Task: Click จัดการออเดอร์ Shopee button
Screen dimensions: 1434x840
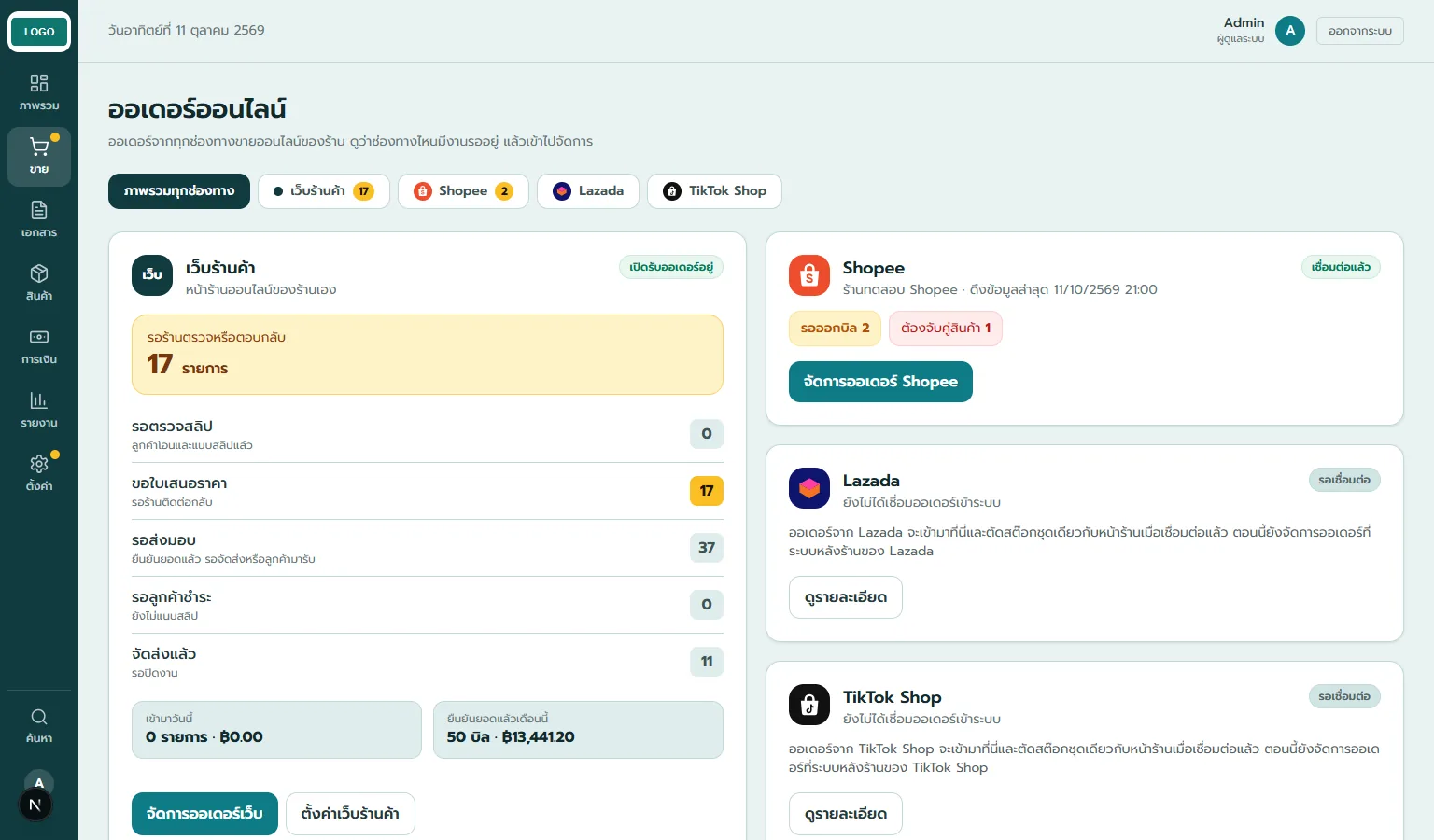Action: click(x=880, y=382)
